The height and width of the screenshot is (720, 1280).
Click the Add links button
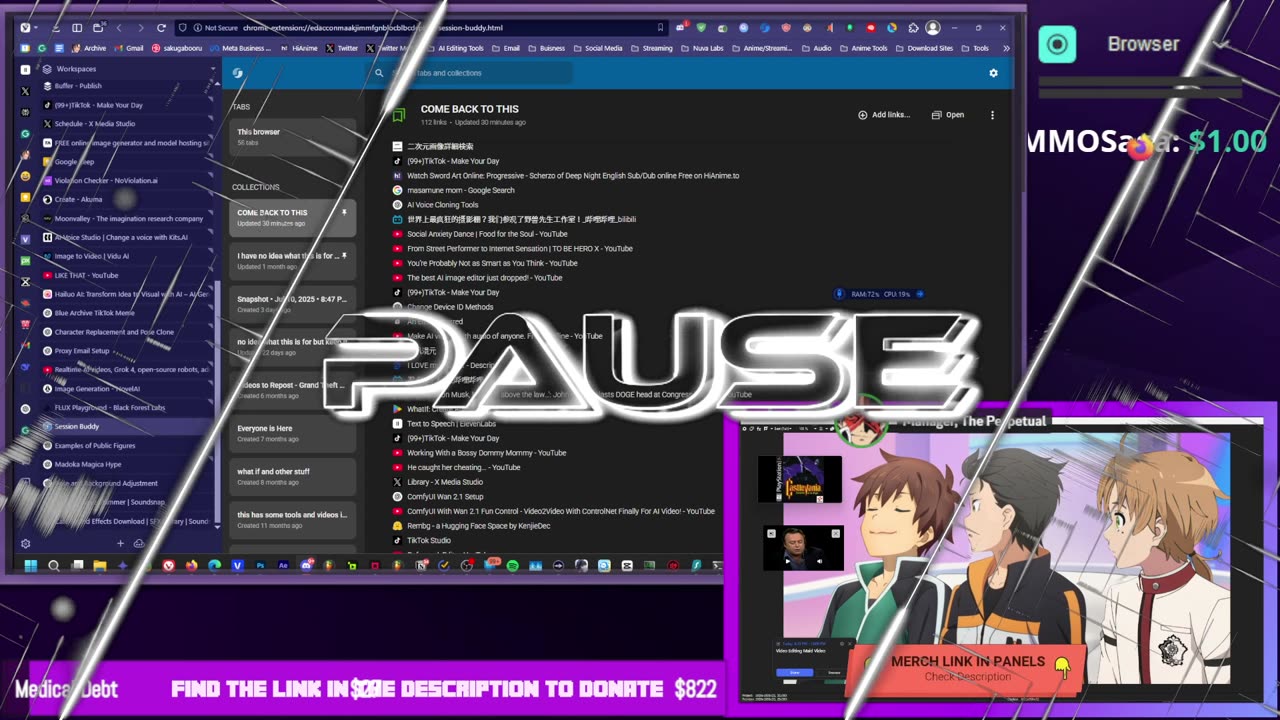pos(884,115)
